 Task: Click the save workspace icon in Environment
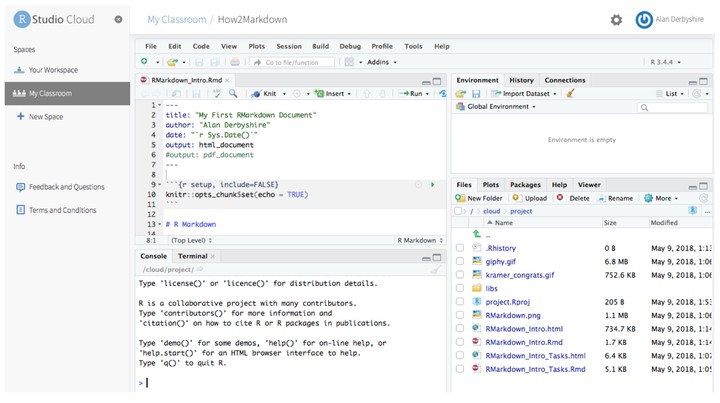[476, 94]
